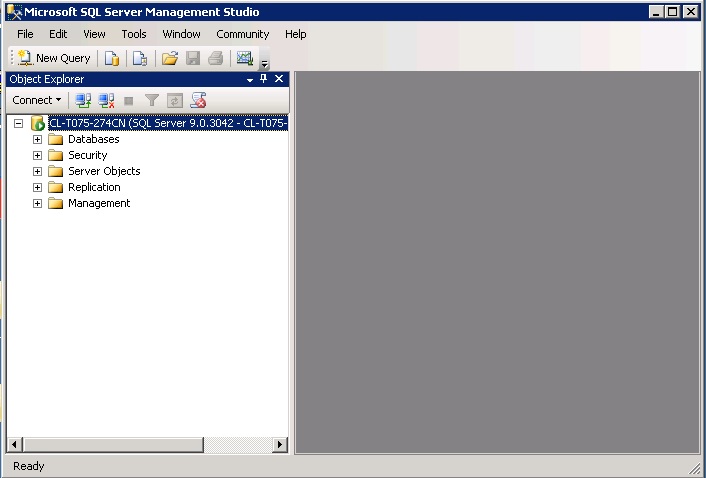Expand the Replication folder node
Image resolution: width=706 pixels, height=478 pixels.
click(x=37, y=187)
